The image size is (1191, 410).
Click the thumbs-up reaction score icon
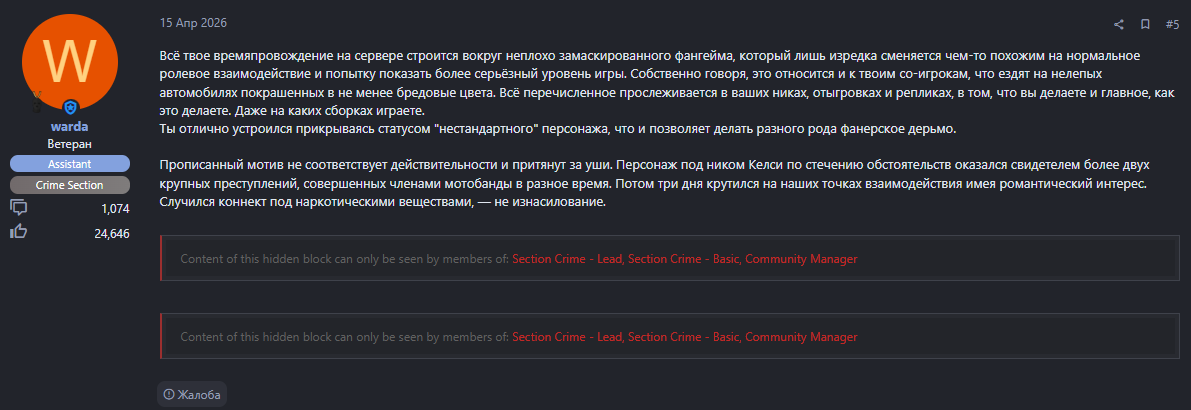point(18,232)
